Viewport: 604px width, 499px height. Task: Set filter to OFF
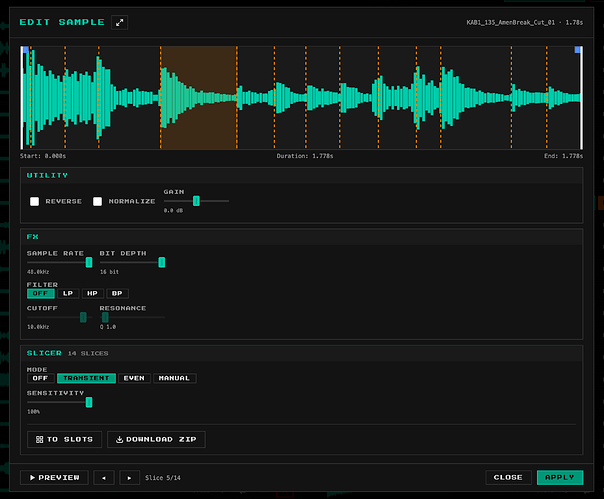click(40, 293)
